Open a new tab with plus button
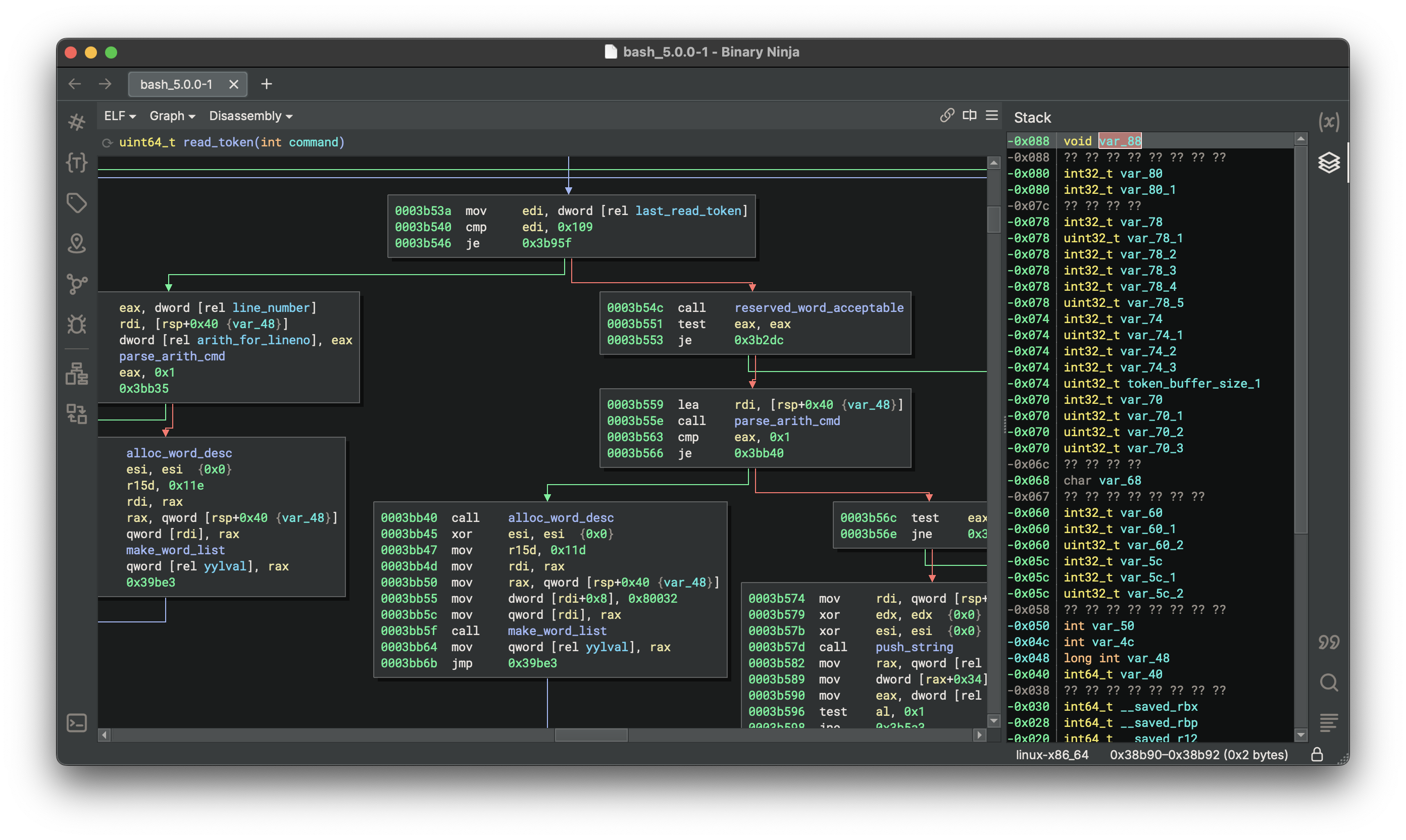This screenshot has height=840, width=1406. click(266, 84)
